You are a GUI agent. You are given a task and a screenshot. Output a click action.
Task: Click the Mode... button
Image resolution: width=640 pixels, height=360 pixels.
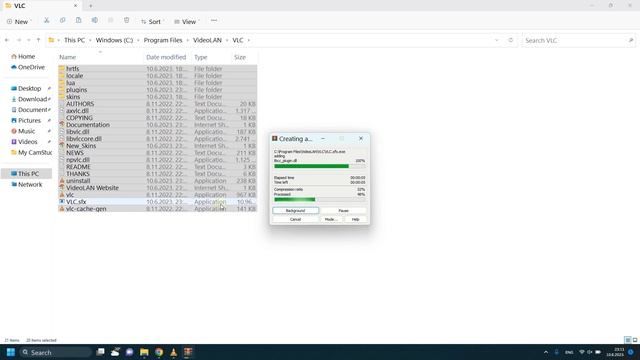point(331,220)
